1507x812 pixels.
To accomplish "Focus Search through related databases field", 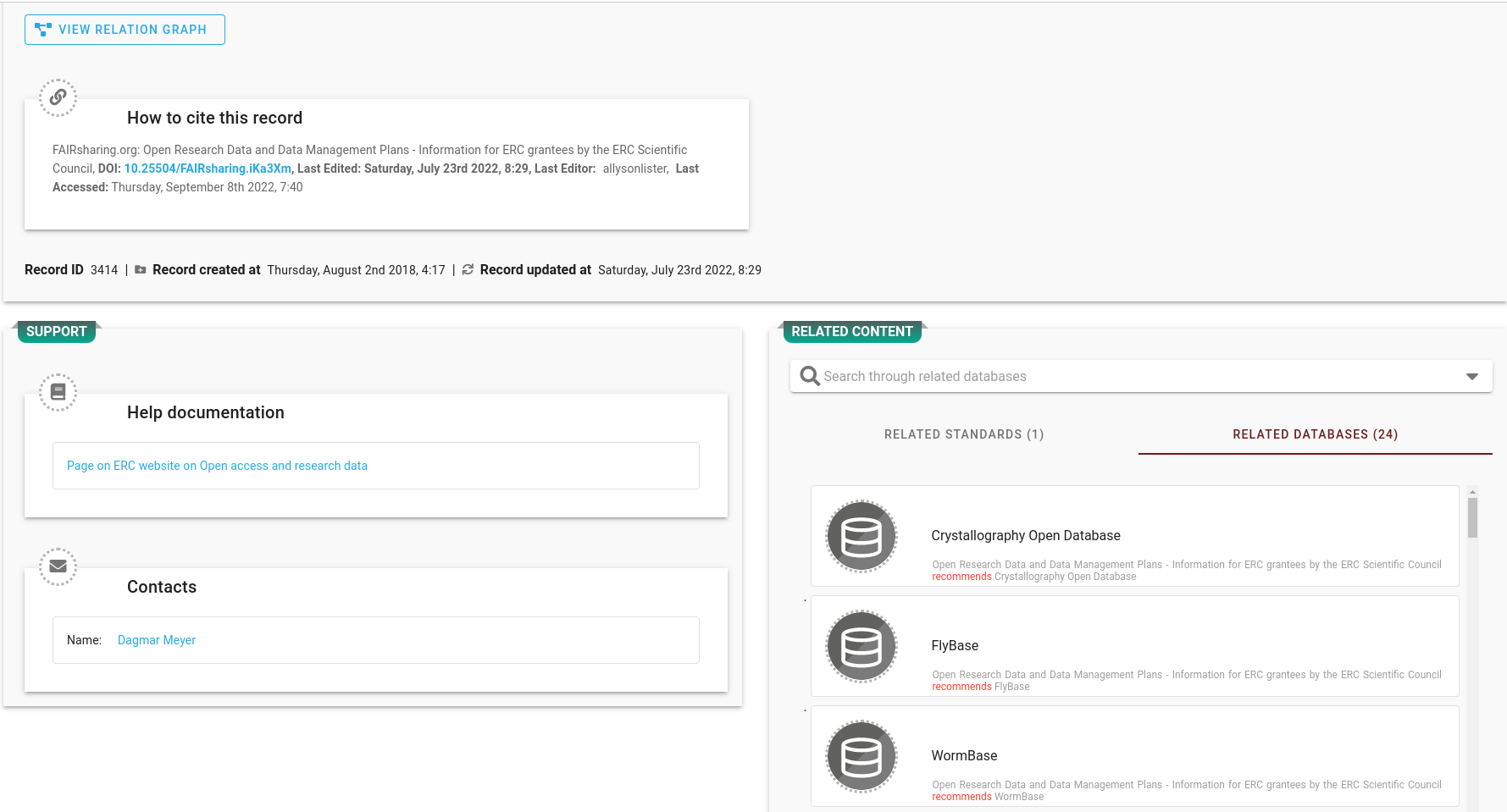I will point(1141,376).
